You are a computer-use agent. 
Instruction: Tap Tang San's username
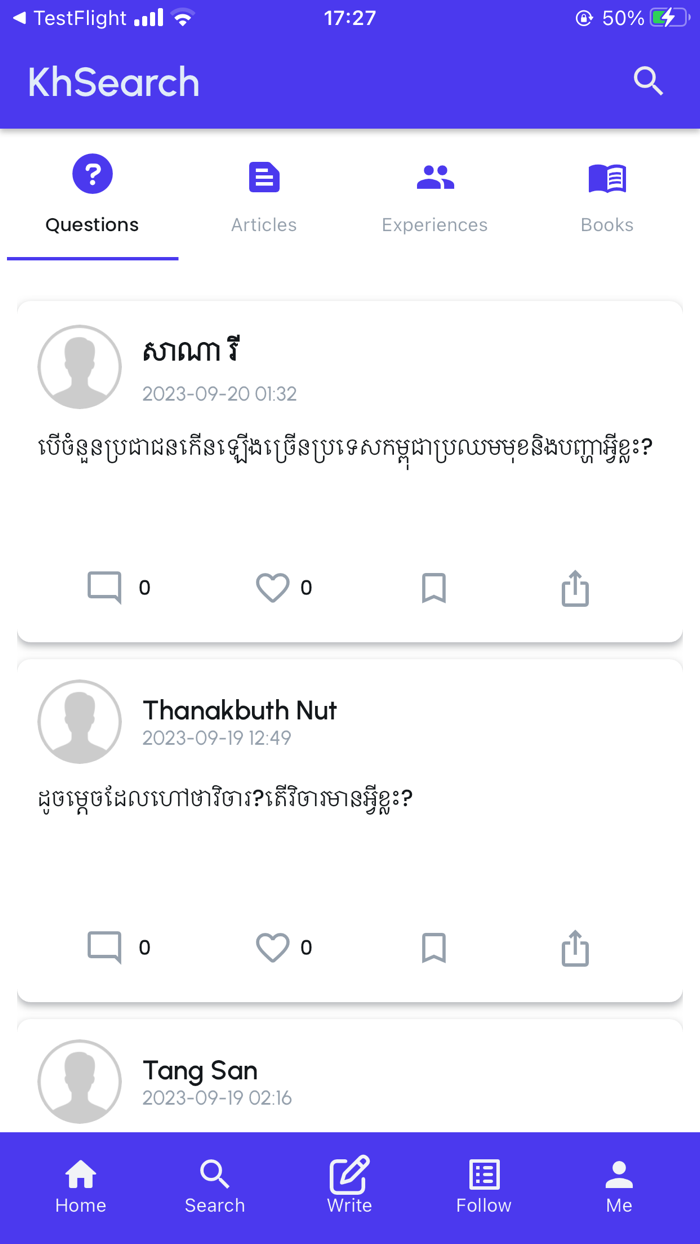coord(199,1070)
